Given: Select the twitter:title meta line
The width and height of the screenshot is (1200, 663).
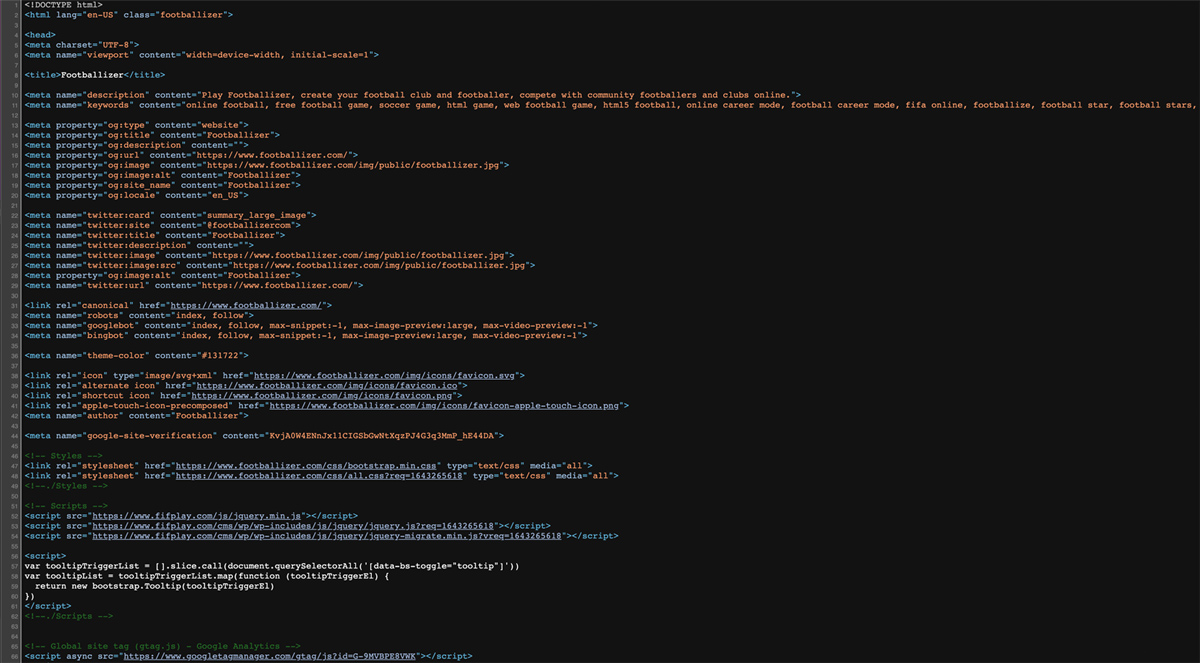Looking at the screenshot, I should point(154,235).
